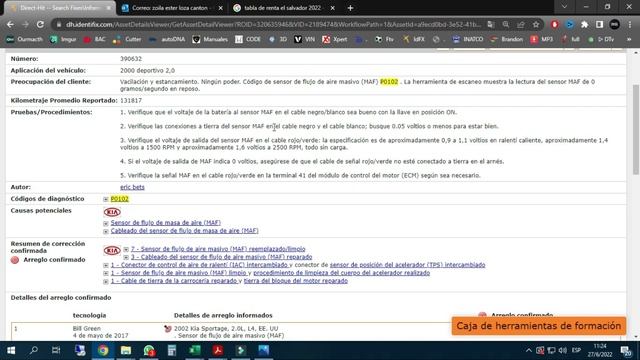This screenshot has width=640, height=360.
Task: Open the zoom magnifier icon in address bar
Action: (506, 24)
